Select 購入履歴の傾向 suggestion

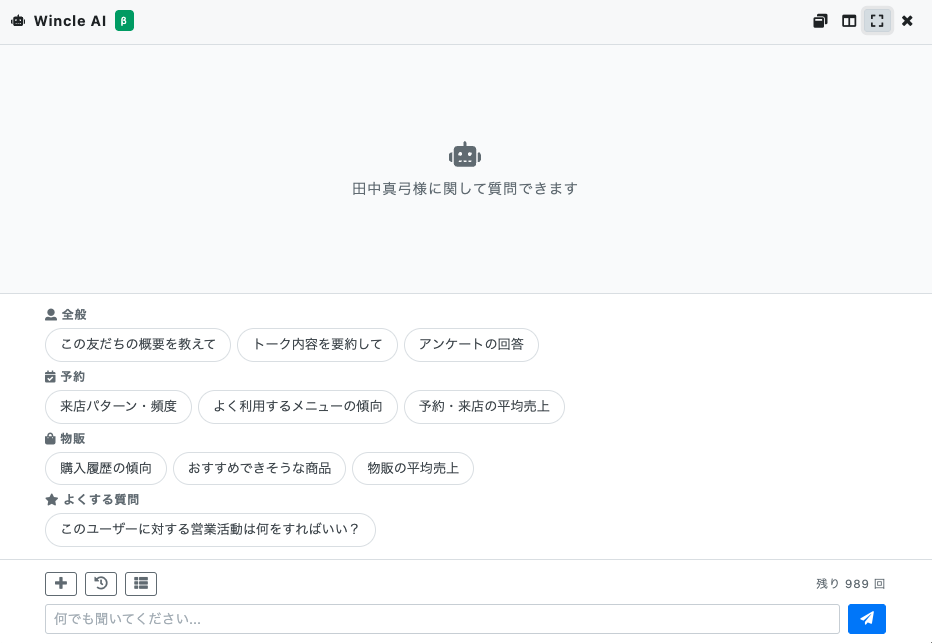tap(106, 468)
